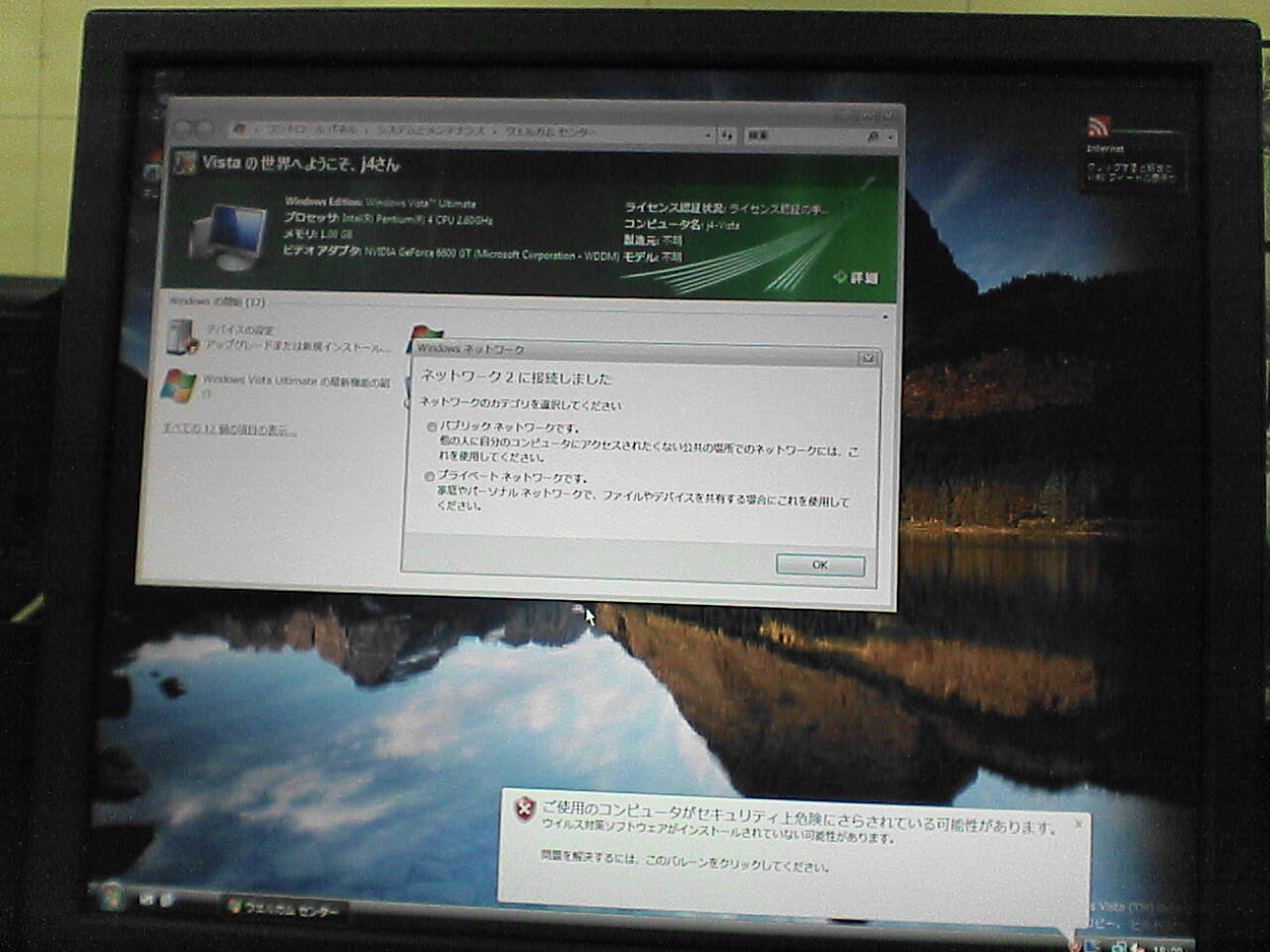Select the プライベート ネットワーク radio option
The width and height of the screenshot is (1270, 952).
click(430, 477)
